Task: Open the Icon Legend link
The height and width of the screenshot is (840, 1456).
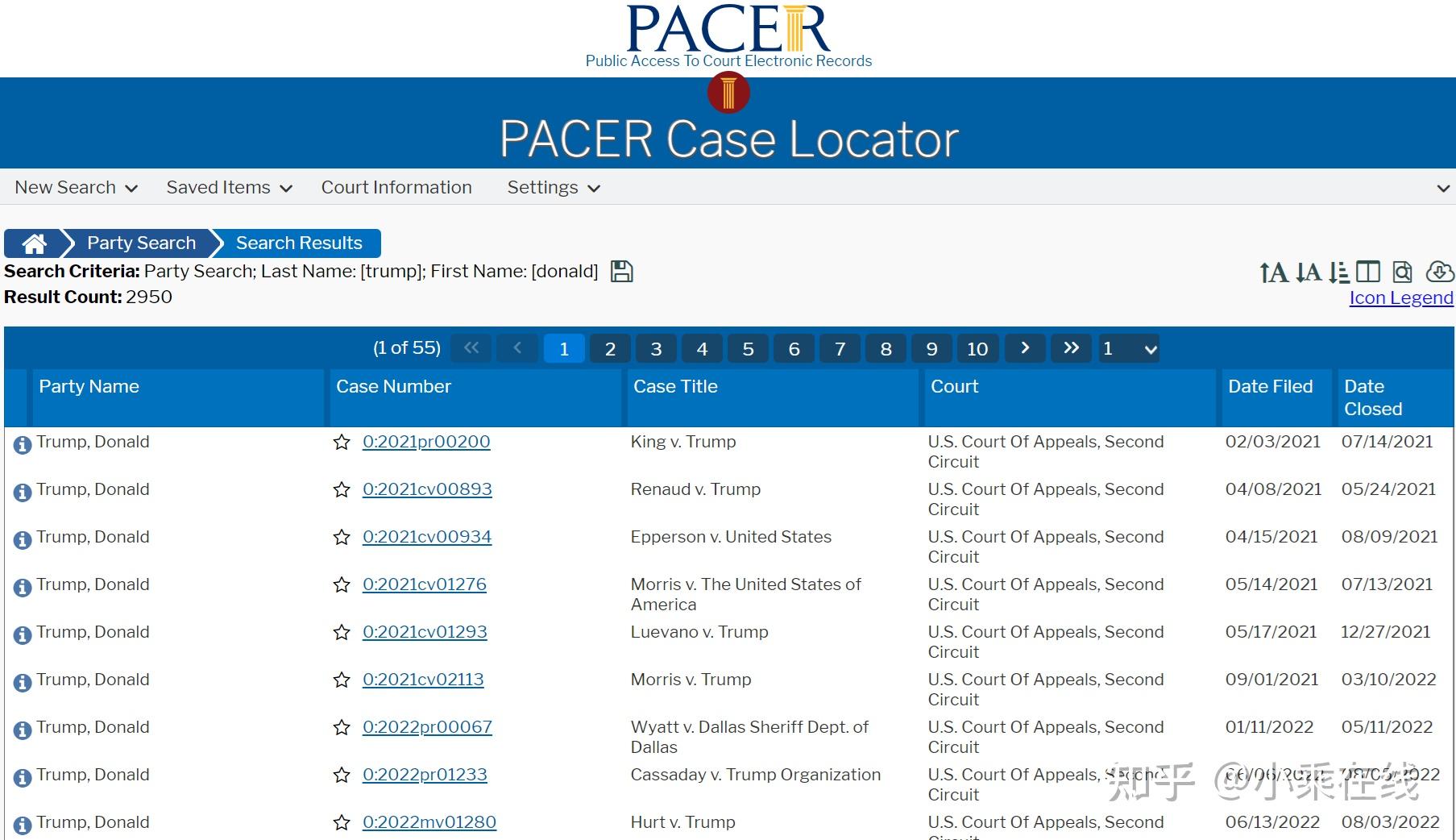Action: point(1400,297)
